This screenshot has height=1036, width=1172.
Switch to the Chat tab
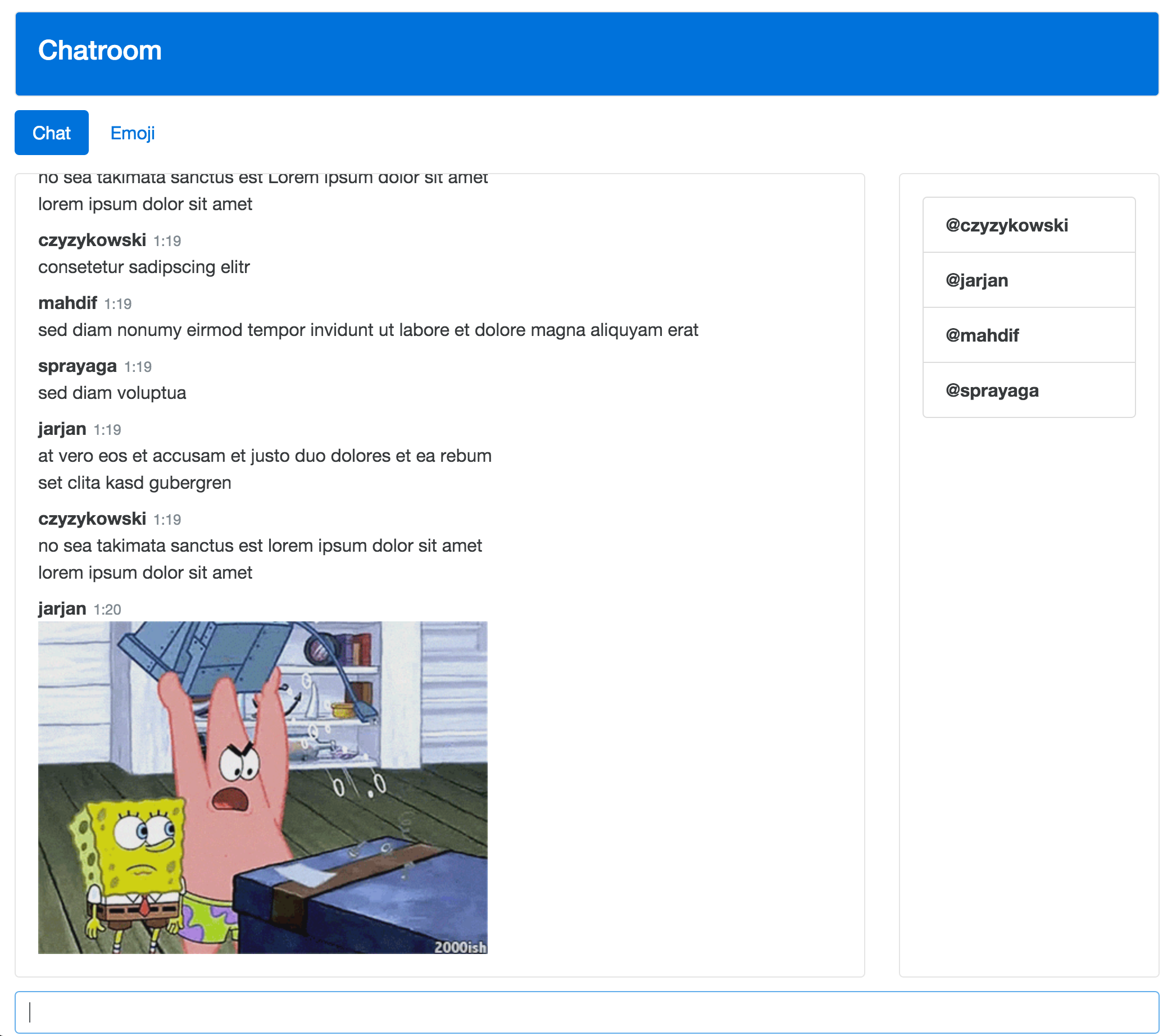(x=52, y=133)
